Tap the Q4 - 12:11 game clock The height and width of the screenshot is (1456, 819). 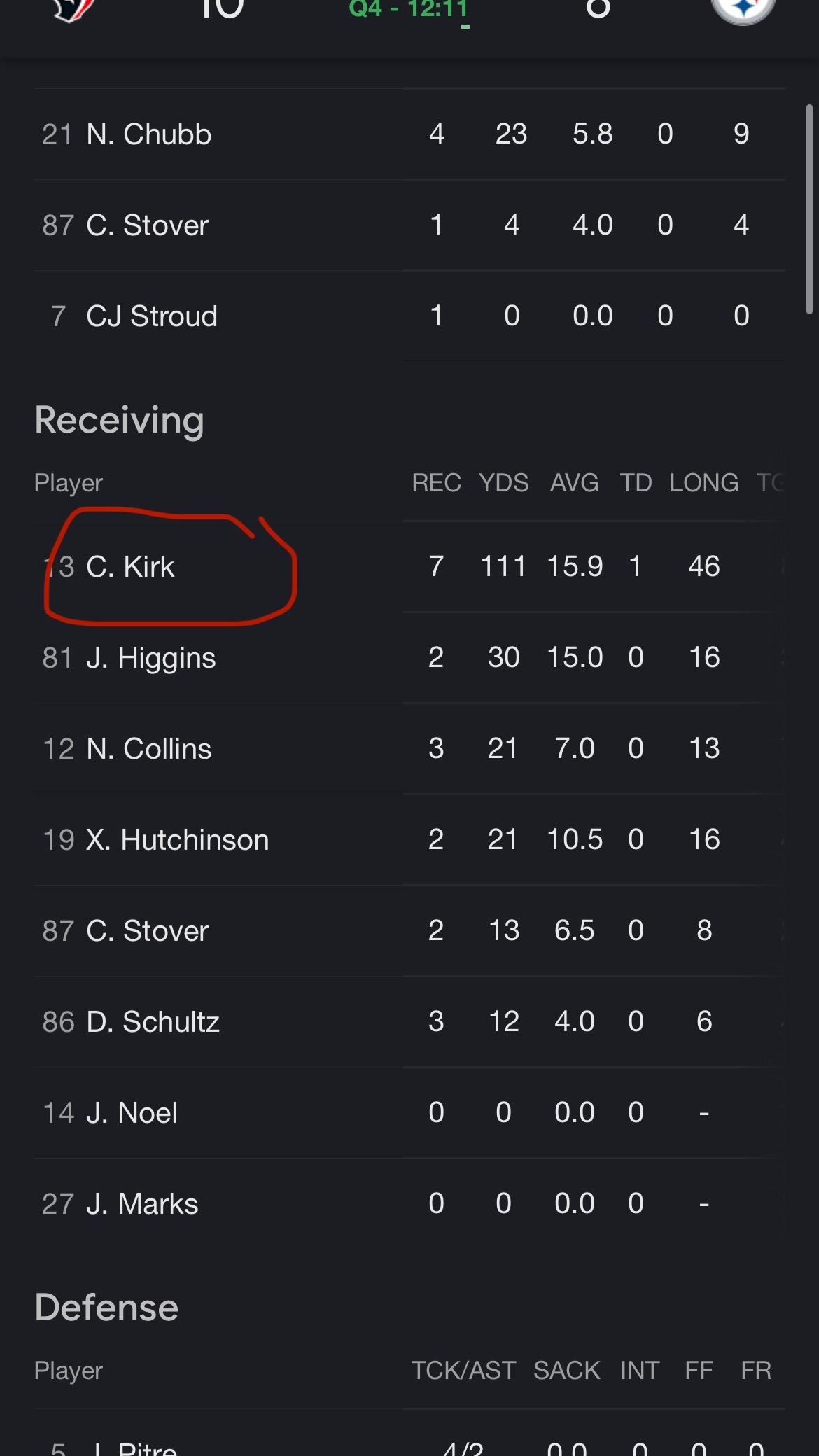coord(409,9)
